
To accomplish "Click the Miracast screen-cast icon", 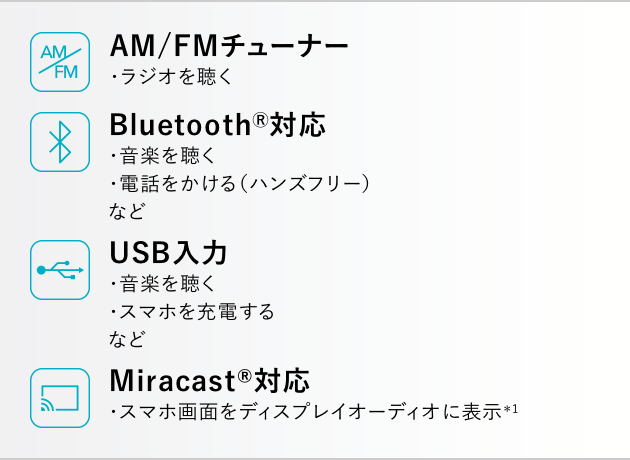I will pyautogui.click(x=60, y=398).
